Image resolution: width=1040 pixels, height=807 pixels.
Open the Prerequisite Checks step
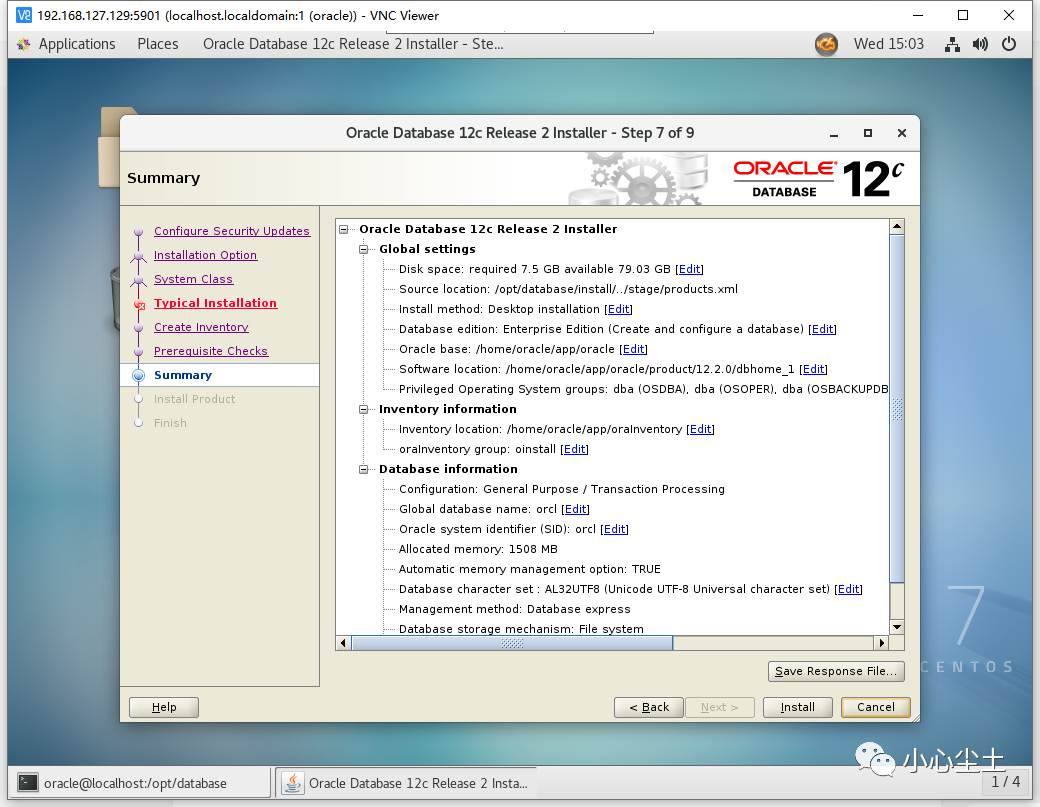(x=210, y=351)
